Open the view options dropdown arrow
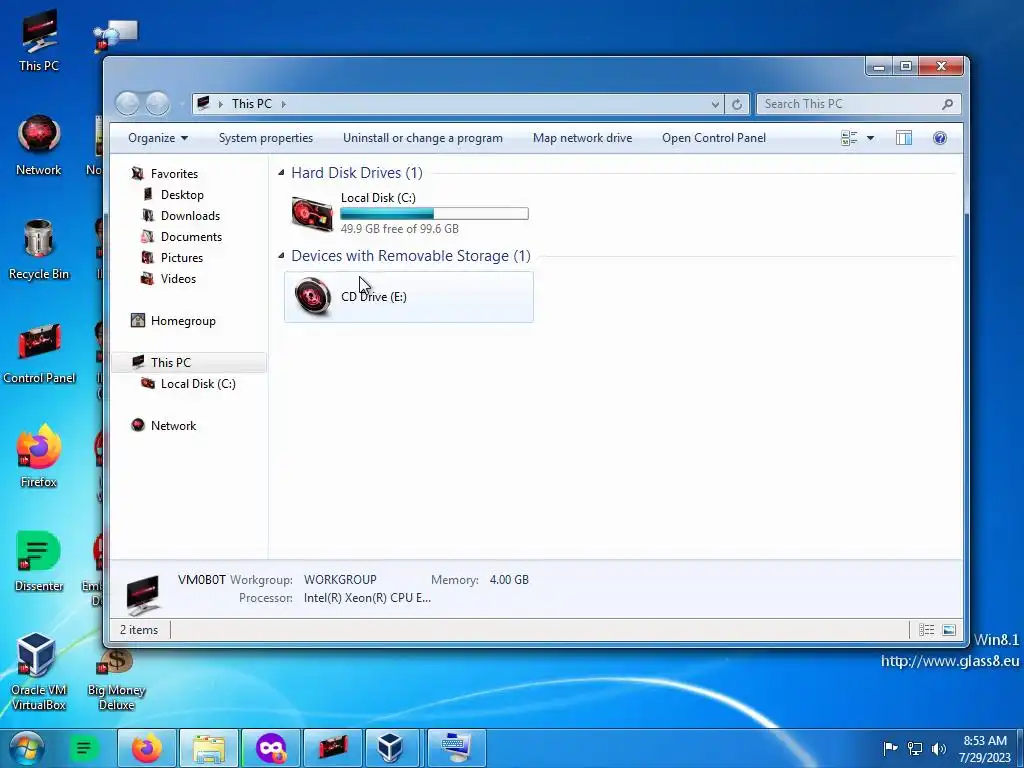The width and height of the screenshot is (1024, 768). (870, 138)
